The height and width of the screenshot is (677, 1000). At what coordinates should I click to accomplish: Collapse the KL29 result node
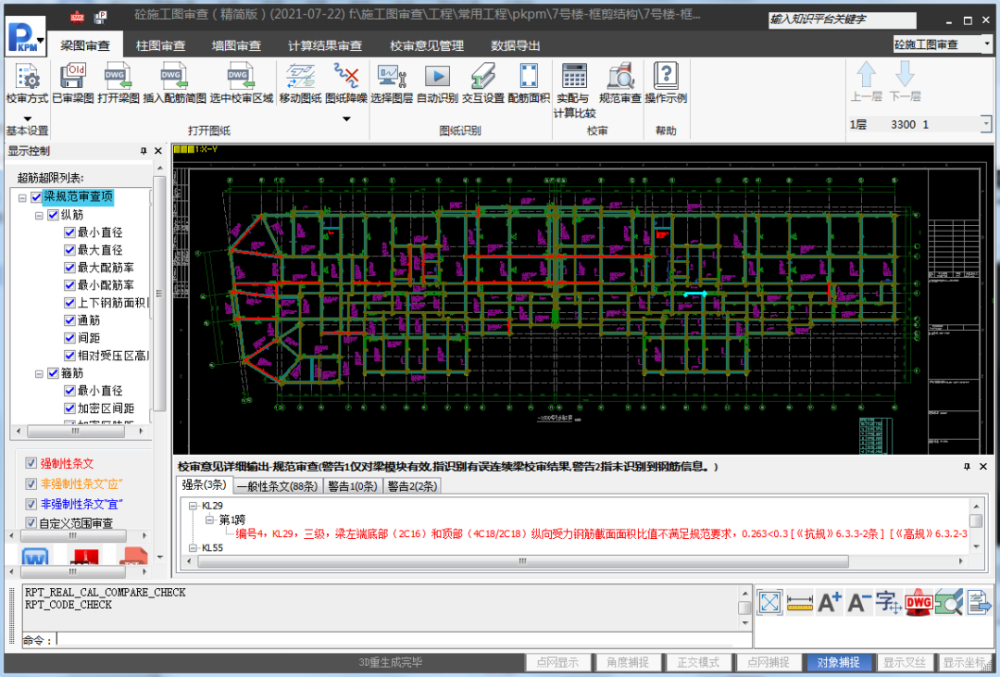click(x=193, y=506)
